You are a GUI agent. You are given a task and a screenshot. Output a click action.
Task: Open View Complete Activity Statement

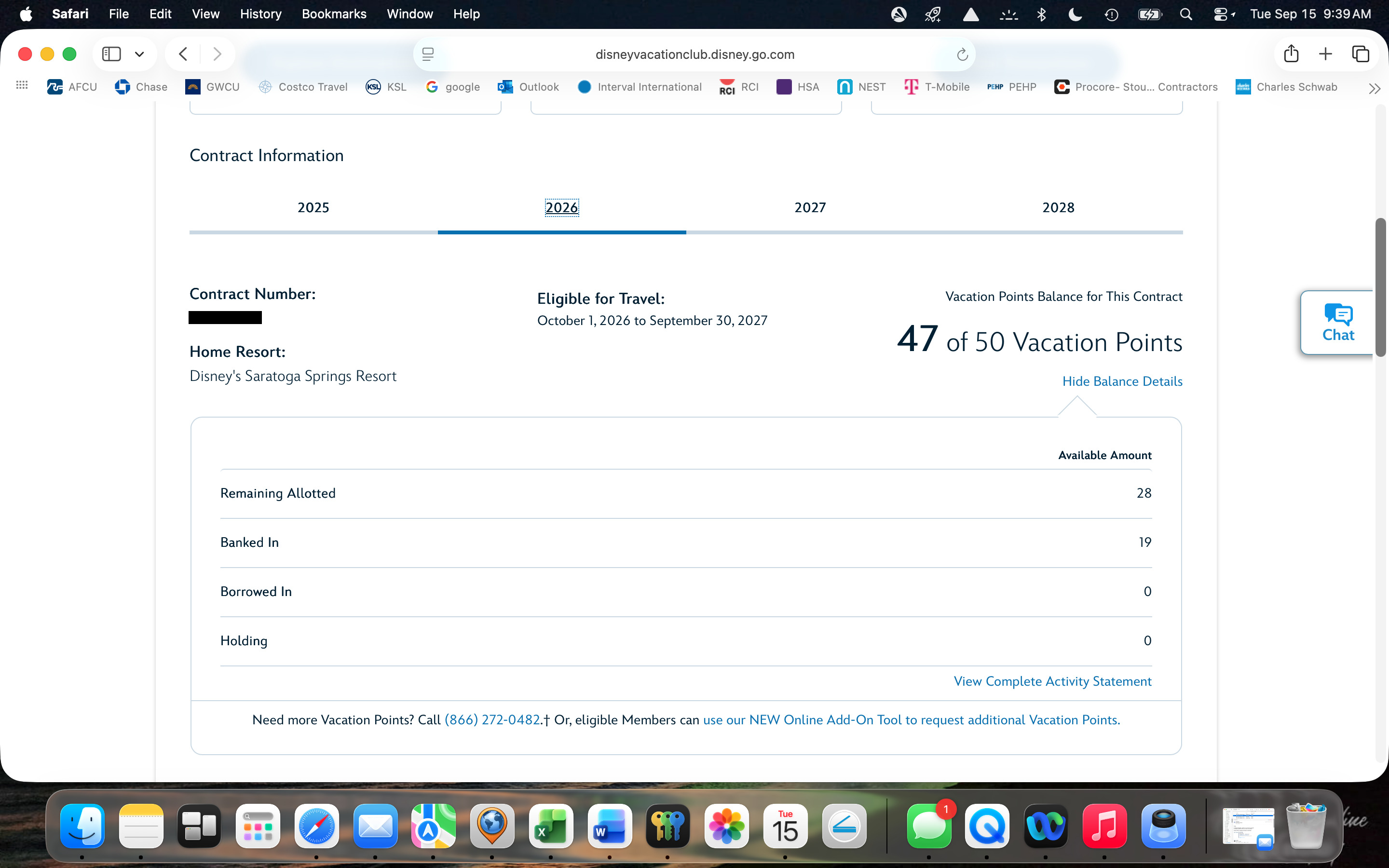tap(1053, 681)
